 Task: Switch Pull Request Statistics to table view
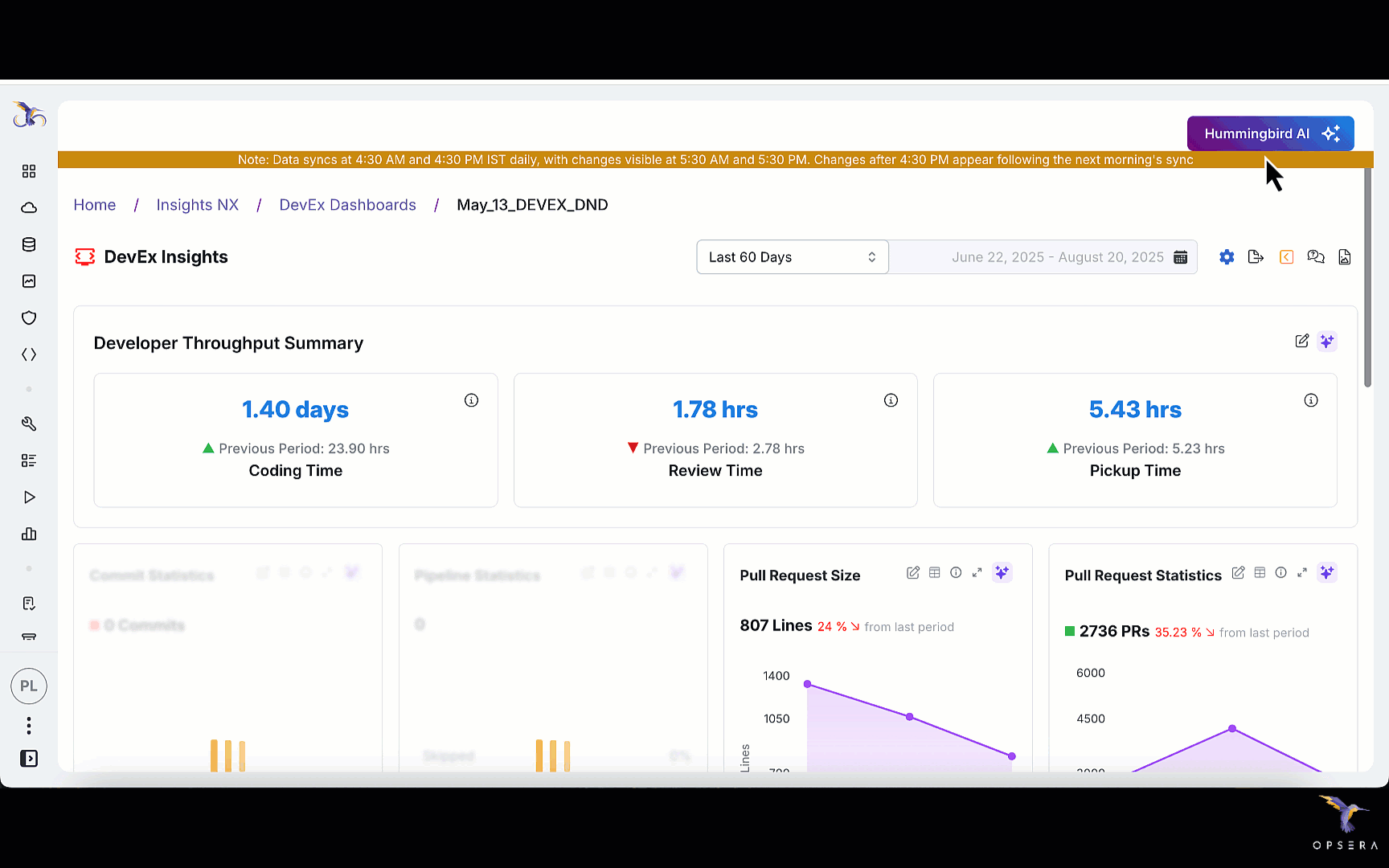[1260, 573]
